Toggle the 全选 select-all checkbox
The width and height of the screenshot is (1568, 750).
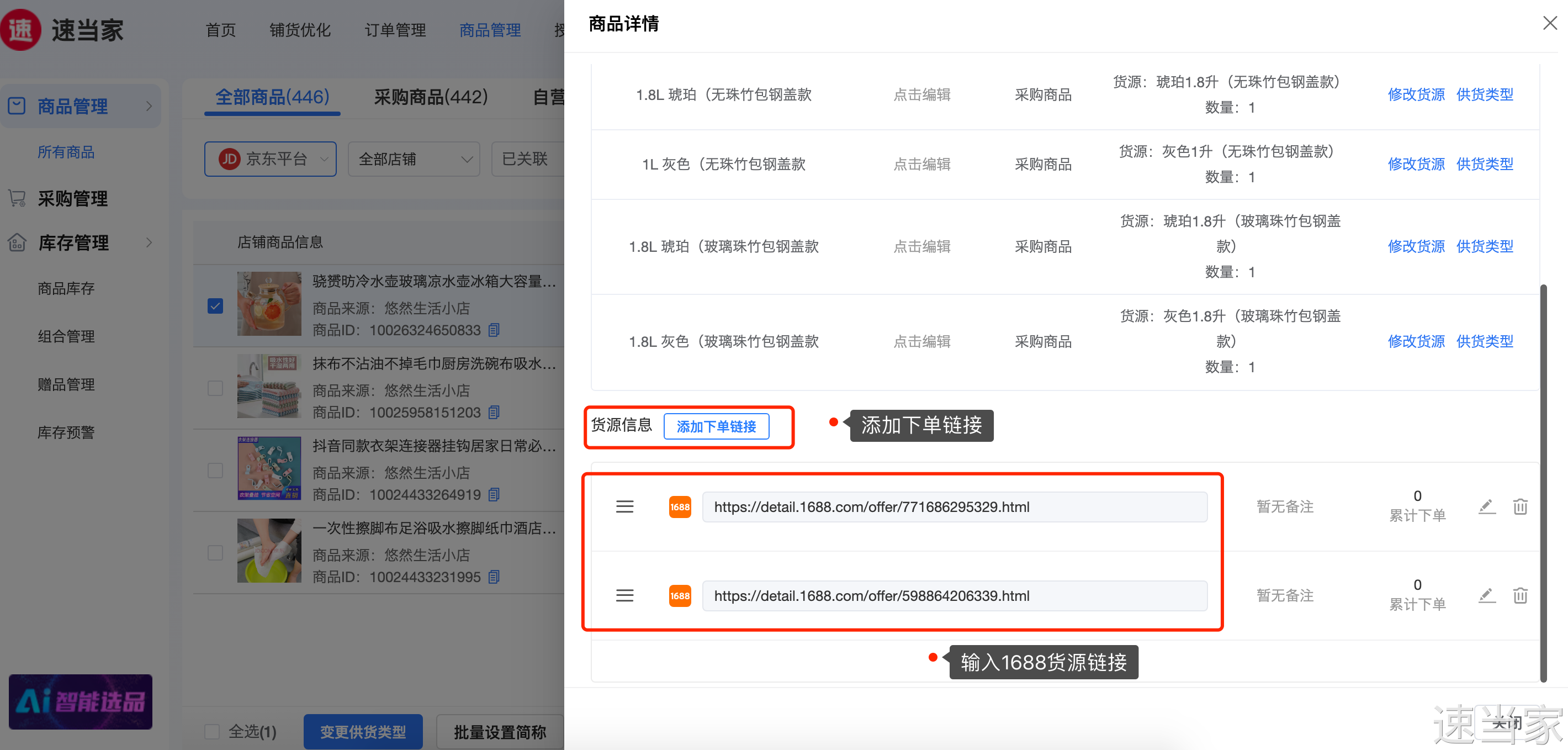click(x=213, y=731)
